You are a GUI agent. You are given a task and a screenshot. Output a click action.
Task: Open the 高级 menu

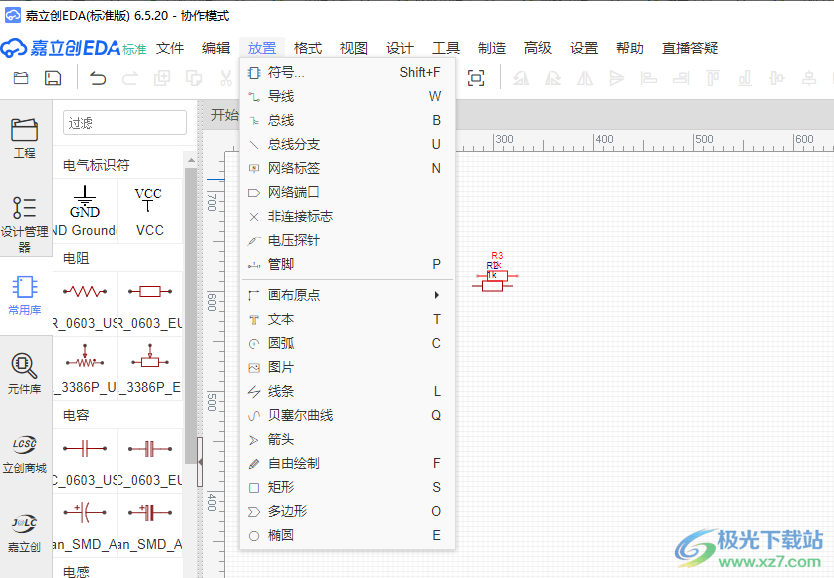pyautogui.click(x=538, y=48)
